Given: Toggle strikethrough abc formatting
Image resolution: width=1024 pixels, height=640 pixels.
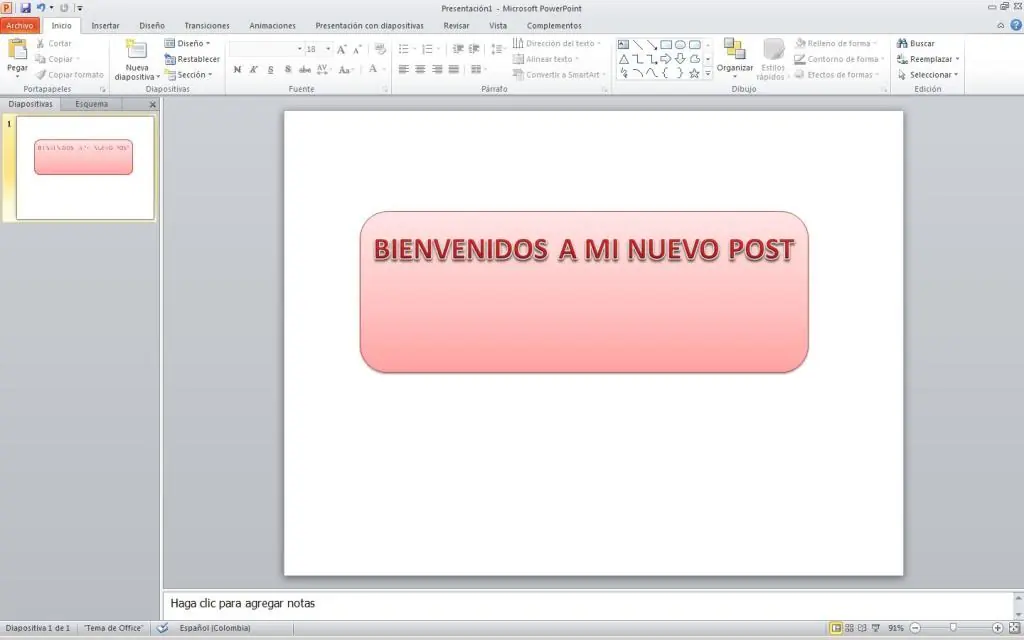Looking at the screenshot, I should [x=304, y=69].
